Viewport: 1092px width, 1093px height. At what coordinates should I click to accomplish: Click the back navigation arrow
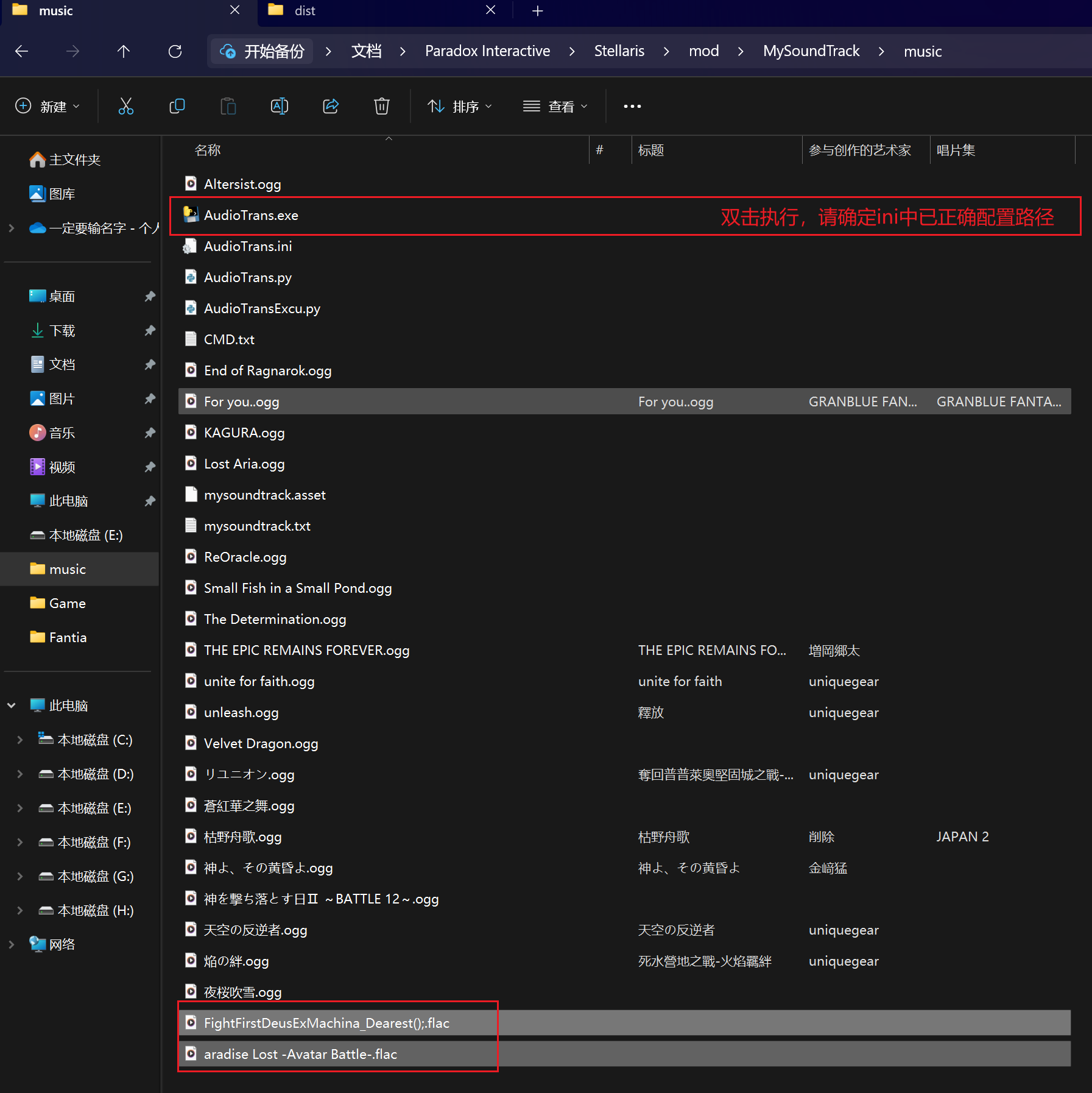21,51
